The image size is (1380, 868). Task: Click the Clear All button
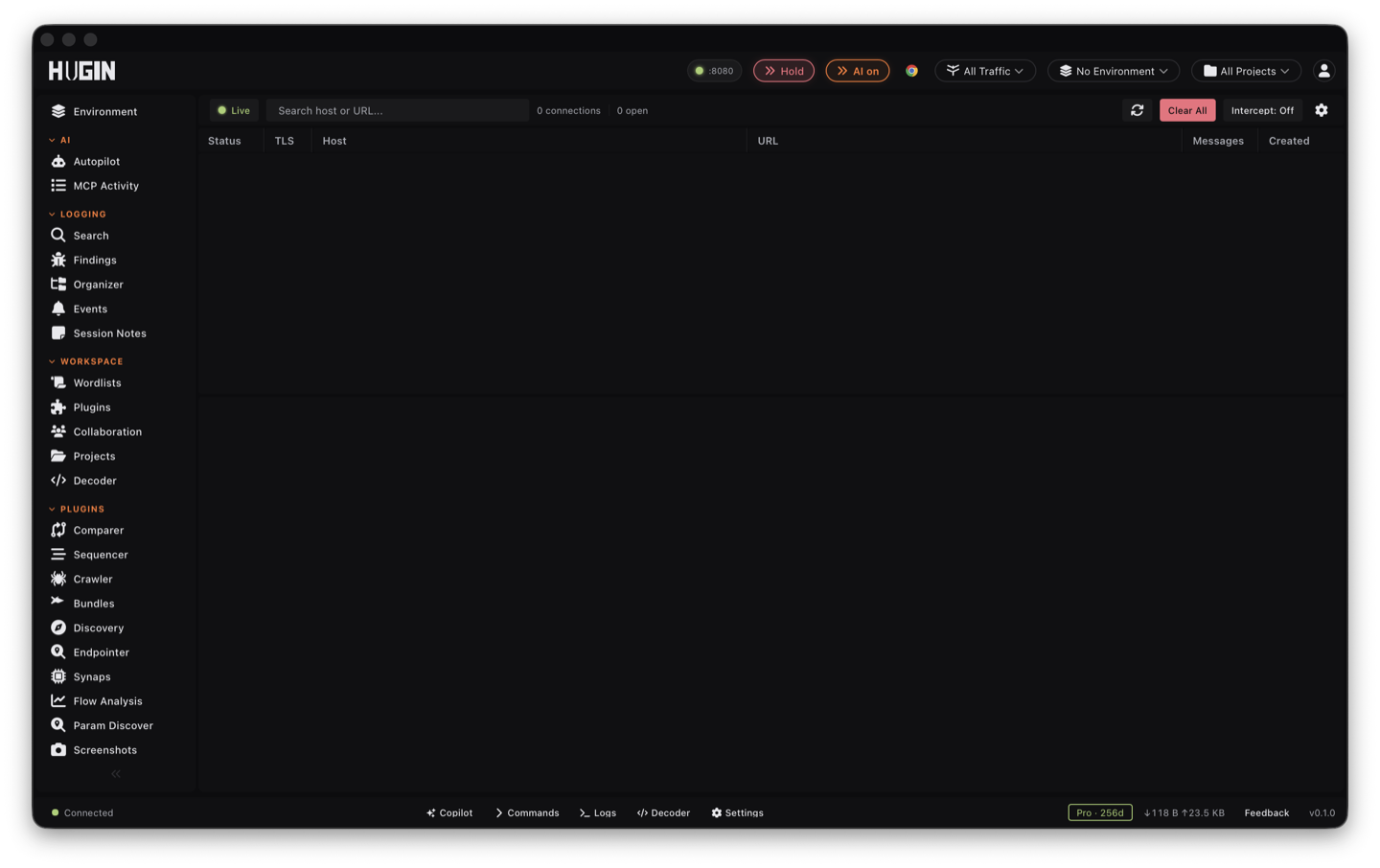1187,110
